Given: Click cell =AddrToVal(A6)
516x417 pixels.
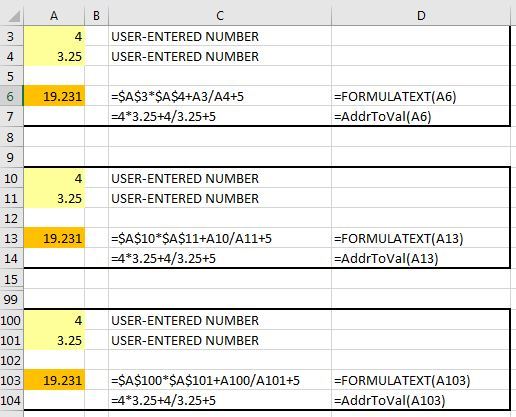Looking at the screenshot, I should (x=421, y=116).
